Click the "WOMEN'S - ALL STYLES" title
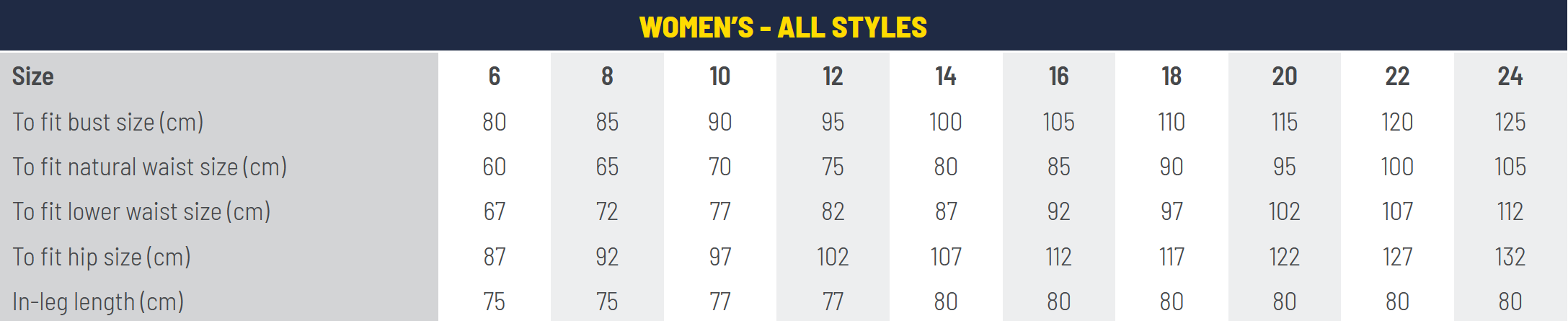This screenshot has width=1568, height=321. click(783, 27)
